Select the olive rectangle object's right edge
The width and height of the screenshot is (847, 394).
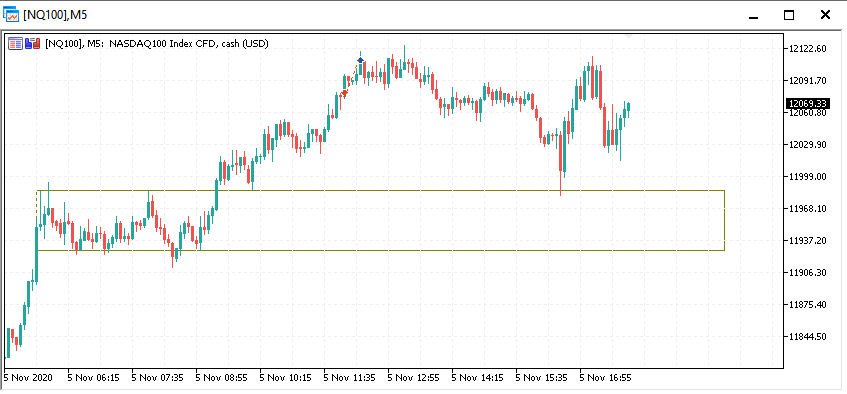724,220
